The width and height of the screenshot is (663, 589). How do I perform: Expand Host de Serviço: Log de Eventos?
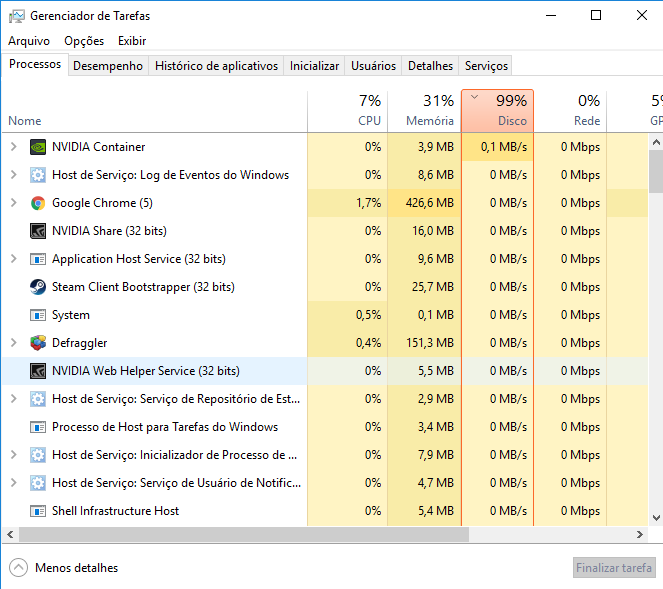[14, 175]
